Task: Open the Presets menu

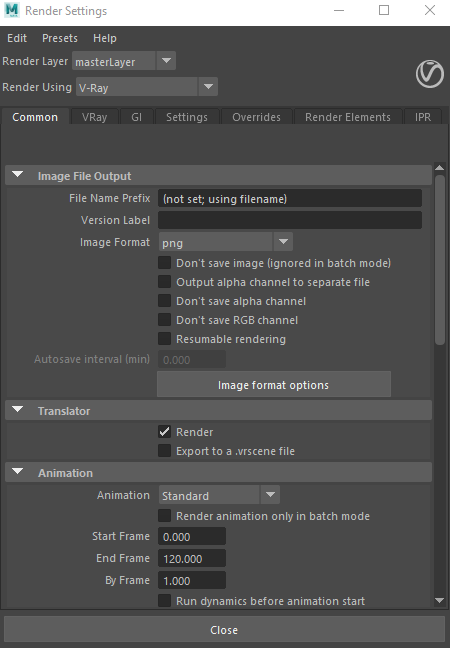Action: (x=60, y=38)
